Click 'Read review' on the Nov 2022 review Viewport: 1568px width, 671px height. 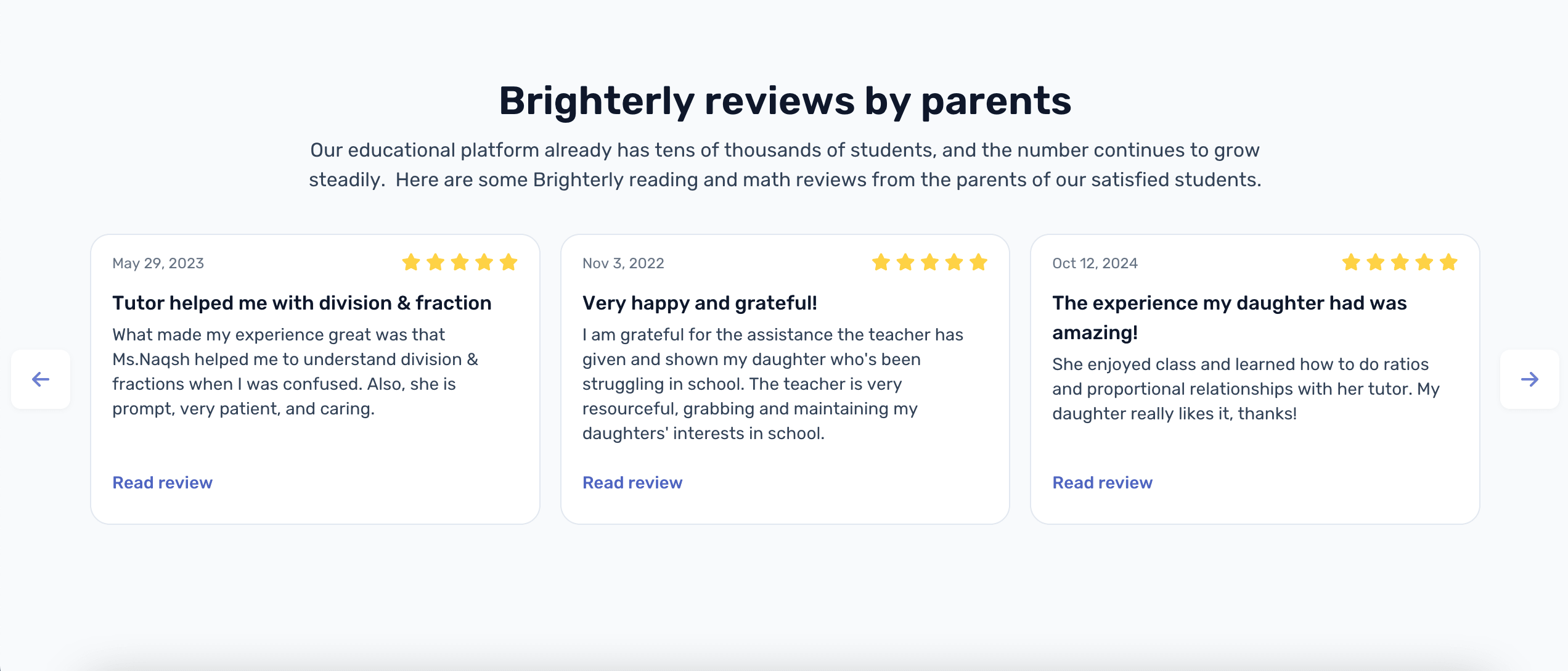click(632, 482)
